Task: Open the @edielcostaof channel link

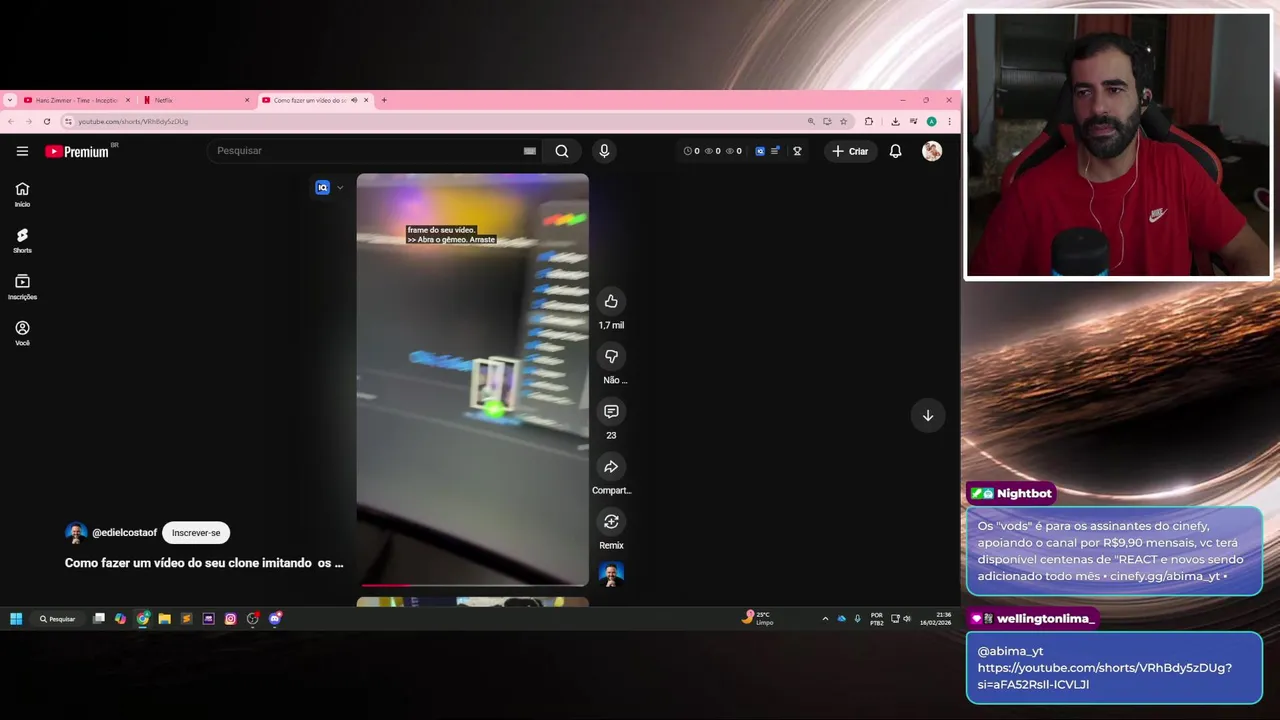Action: (x=124, y=533)
